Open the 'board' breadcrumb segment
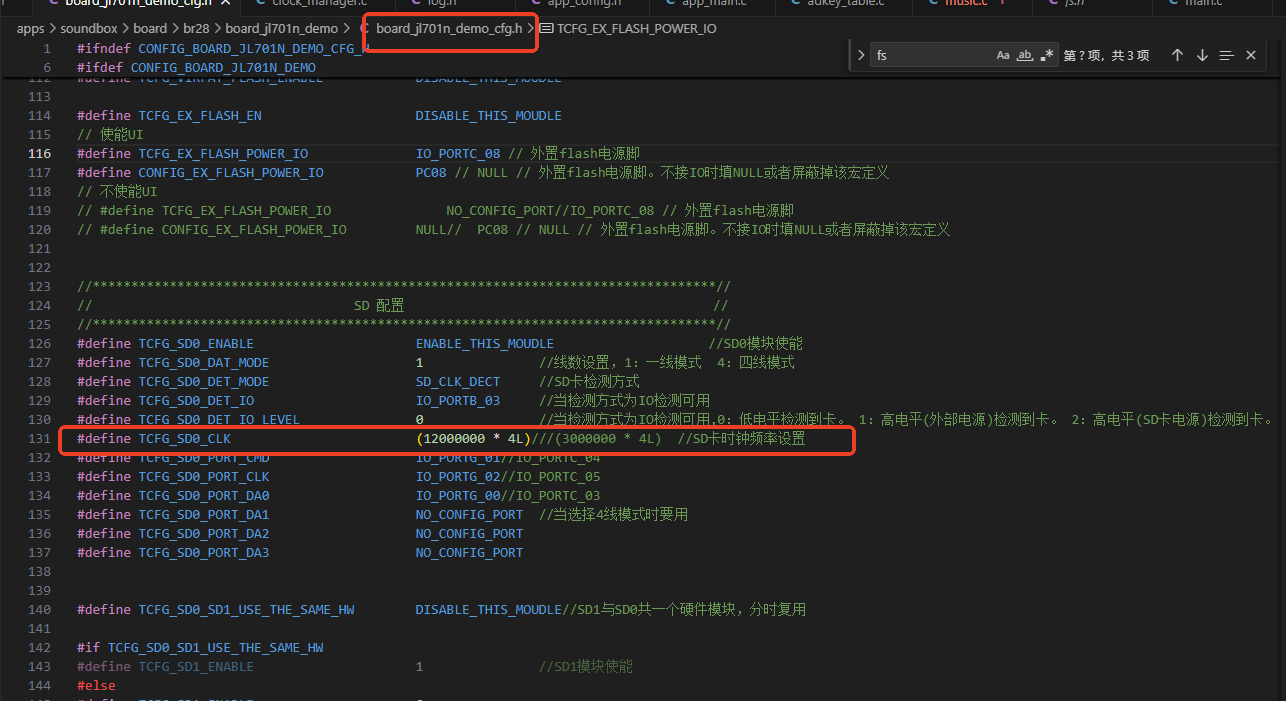 click(150, 28)
